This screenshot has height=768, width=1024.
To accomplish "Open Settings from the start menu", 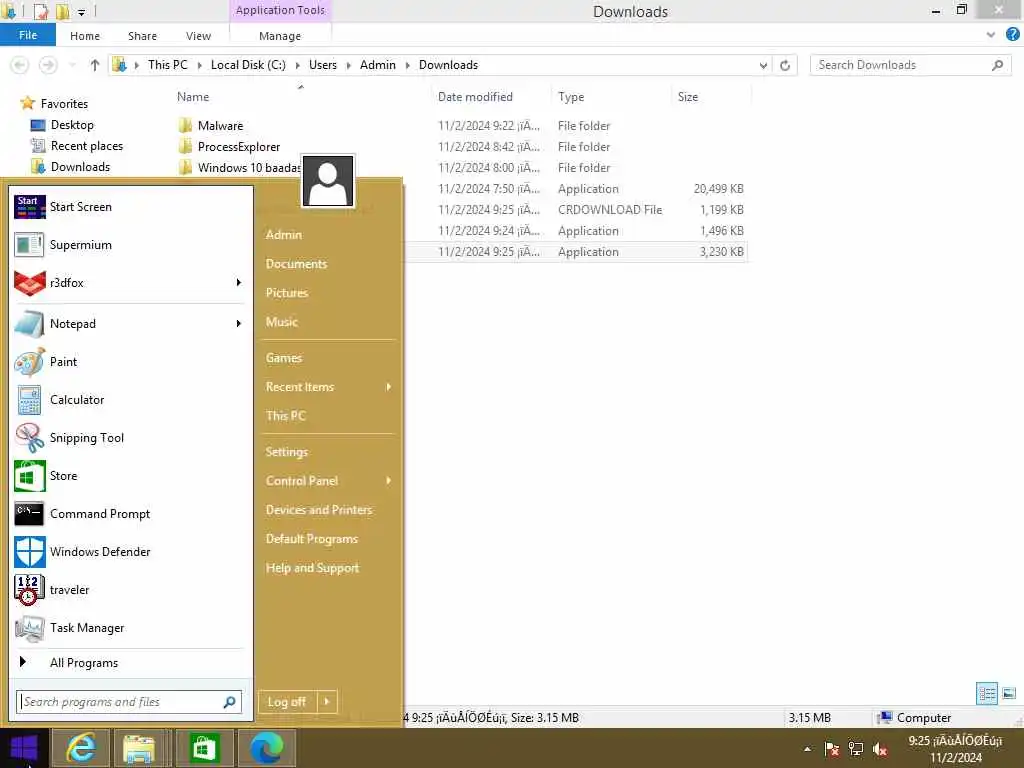I will pyautogui.click(x=287, y=452).
